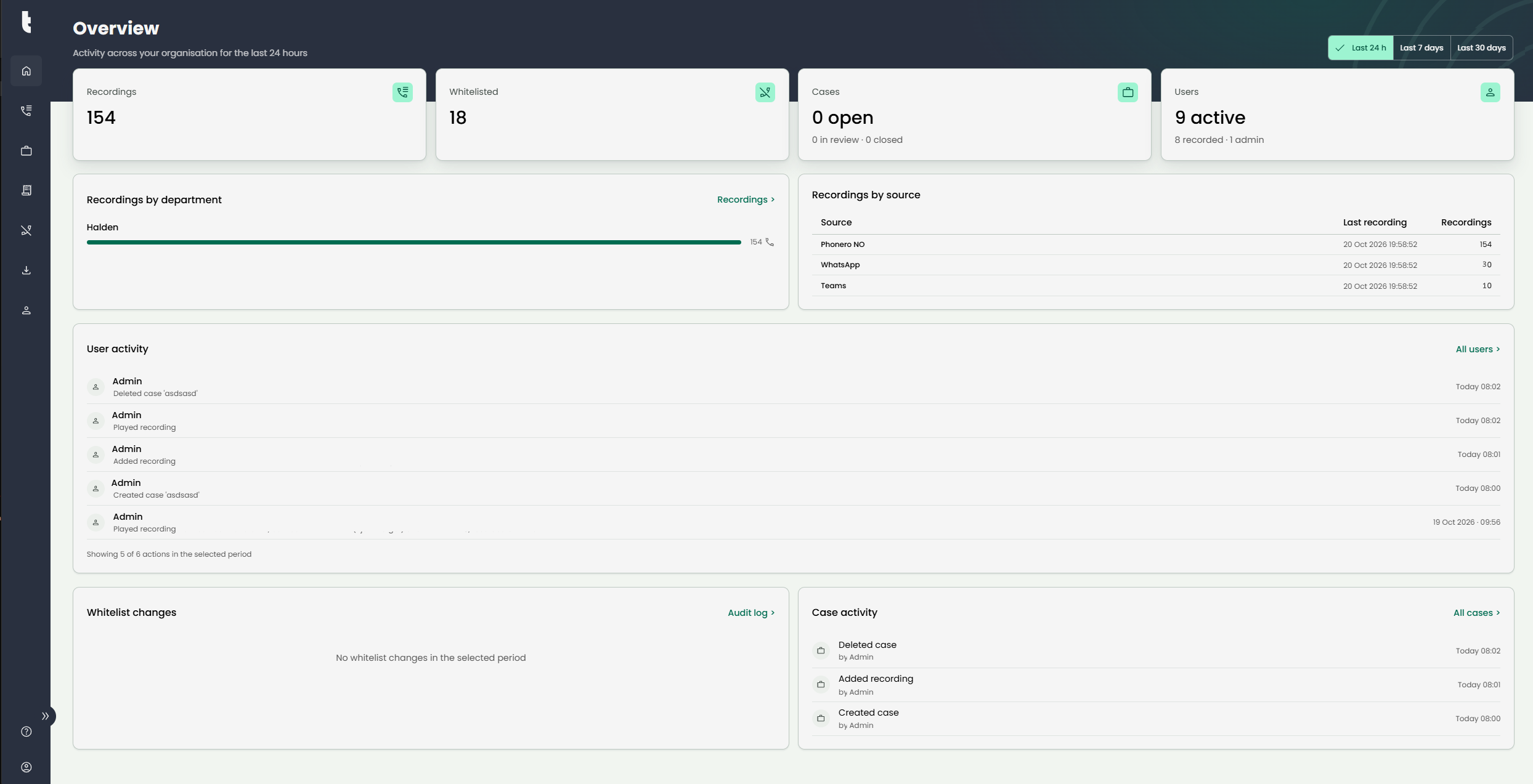
Task: Switch to Last 7 days period
Action: [1421, 48]
